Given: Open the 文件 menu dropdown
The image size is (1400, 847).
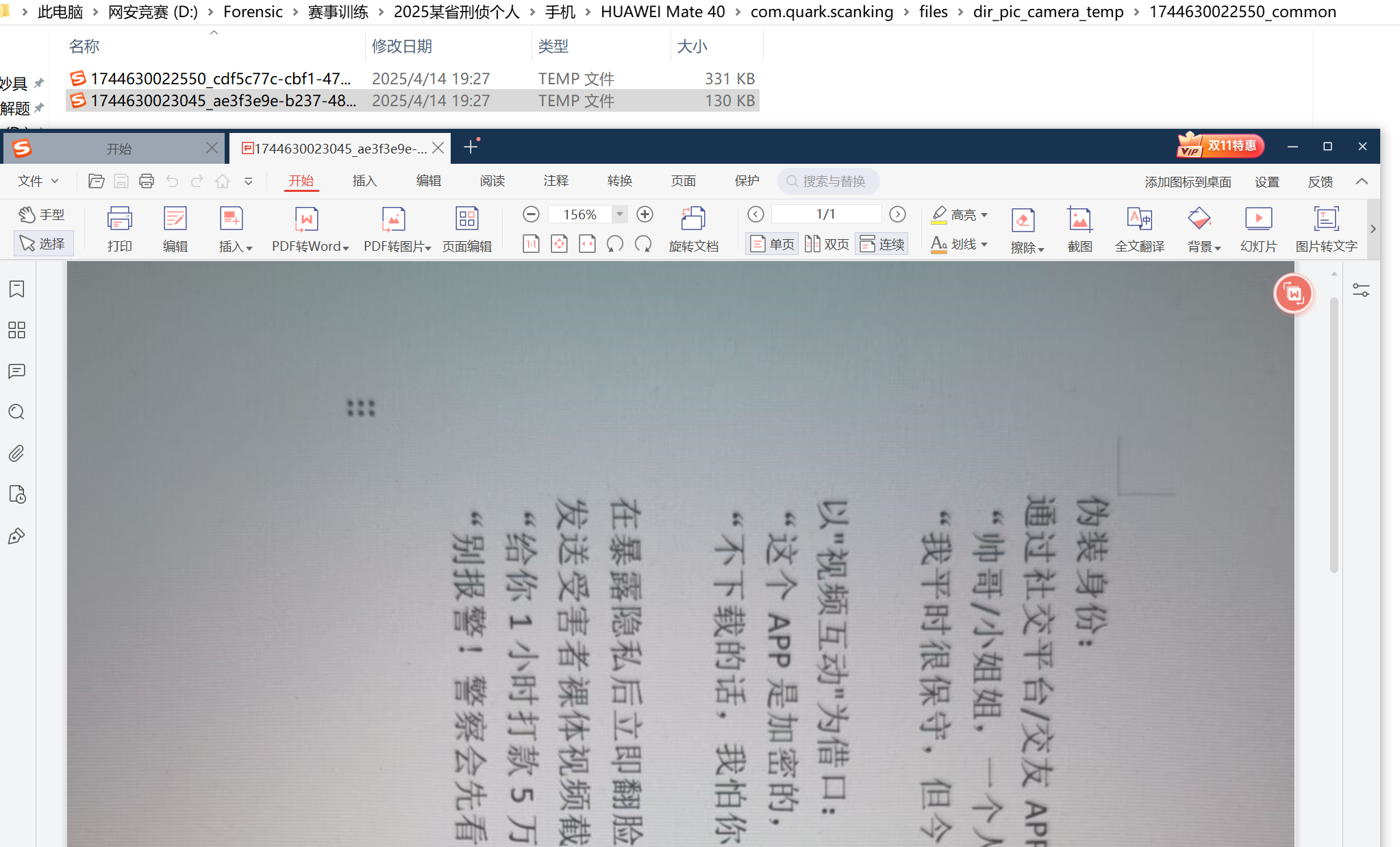Looking at the screenshot, I should [x=38, y=181].
